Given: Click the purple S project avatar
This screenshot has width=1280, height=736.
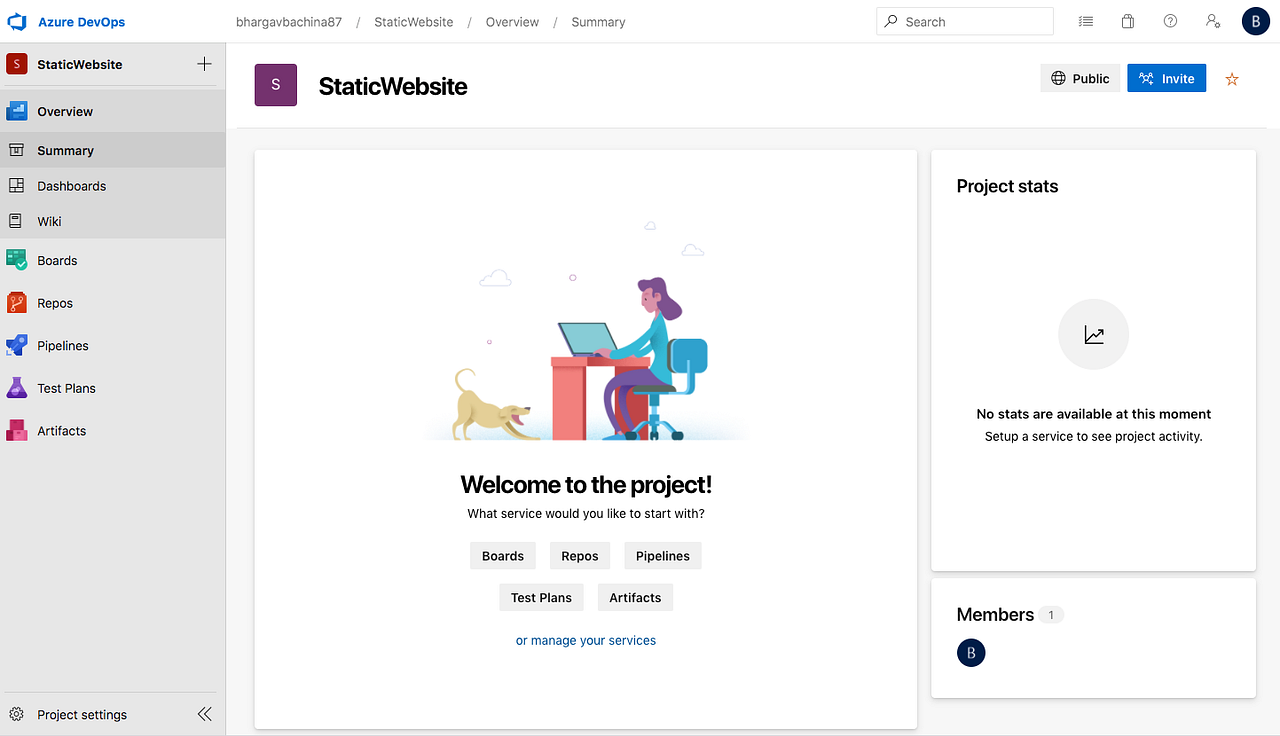Looking at the screenshot, I should point(276,85).
